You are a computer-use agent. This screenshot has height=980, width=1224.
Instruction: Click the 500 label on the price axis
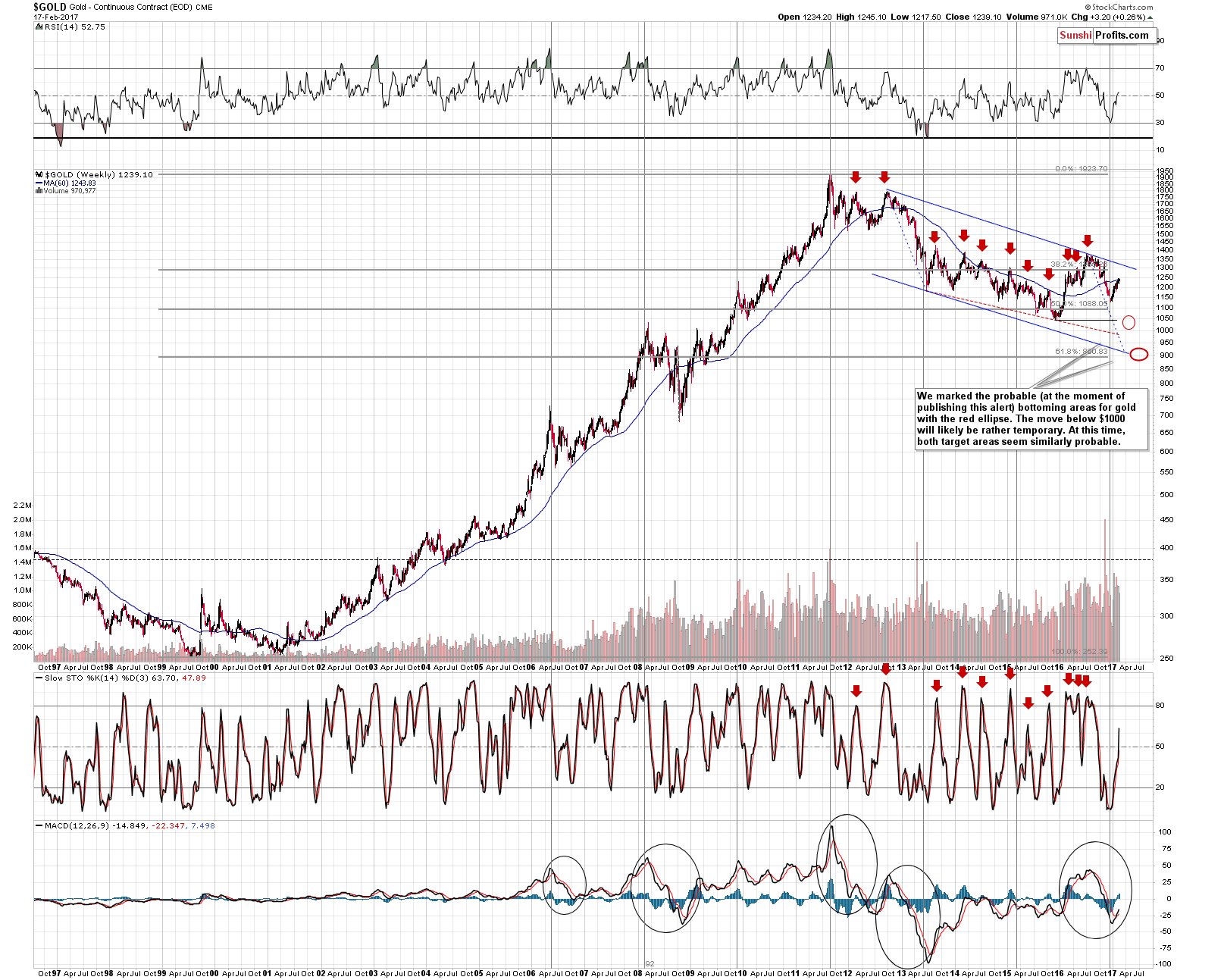[1167, 495]
